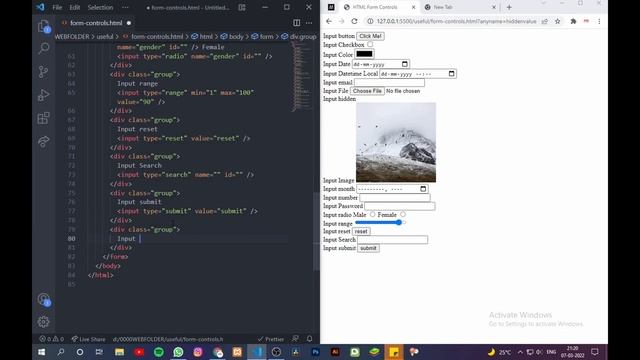Open the Input Date calendar picker
Screen dimensions: 640x360
(404, 64)
